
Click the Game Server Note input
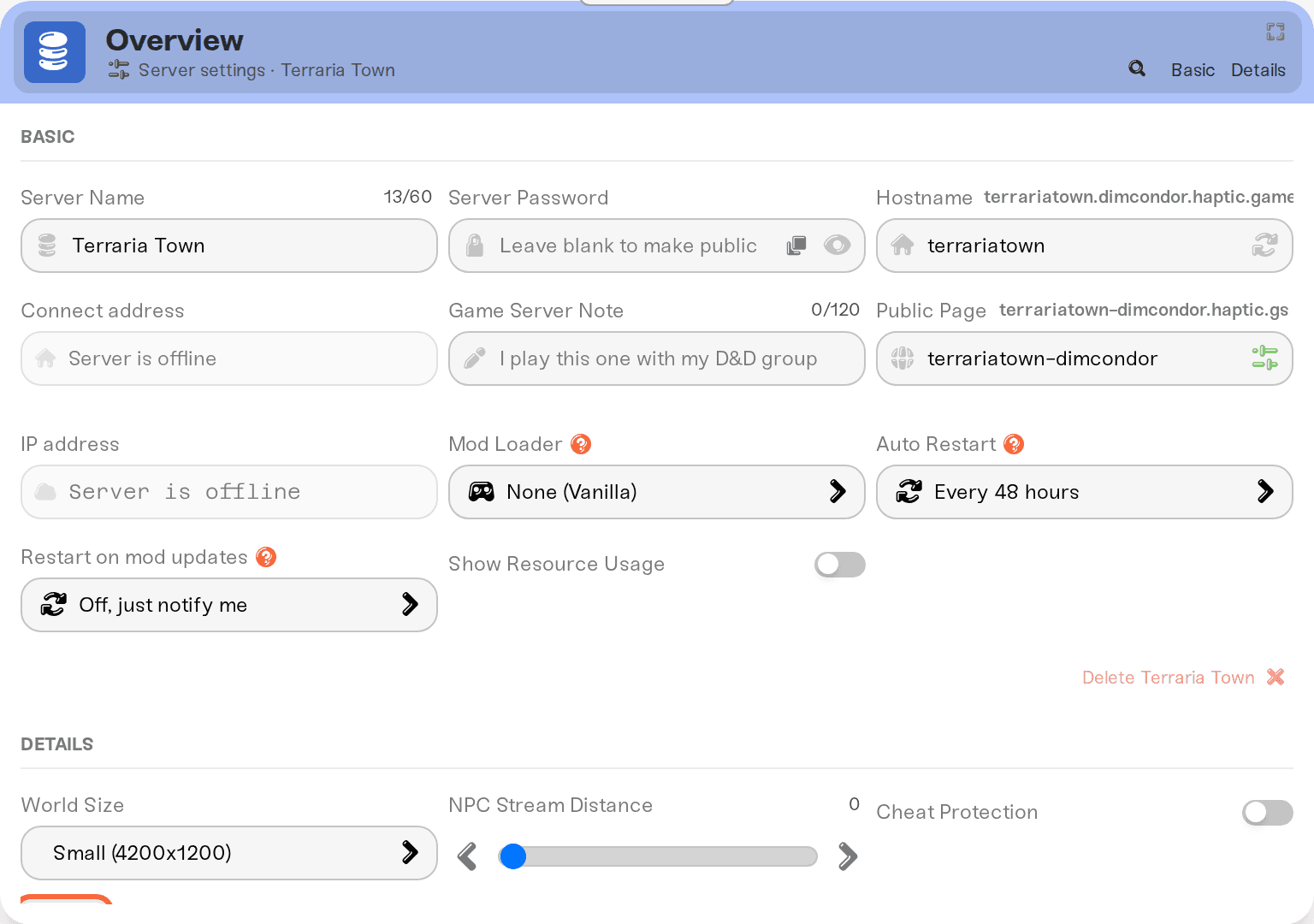[x=657, y=358]
